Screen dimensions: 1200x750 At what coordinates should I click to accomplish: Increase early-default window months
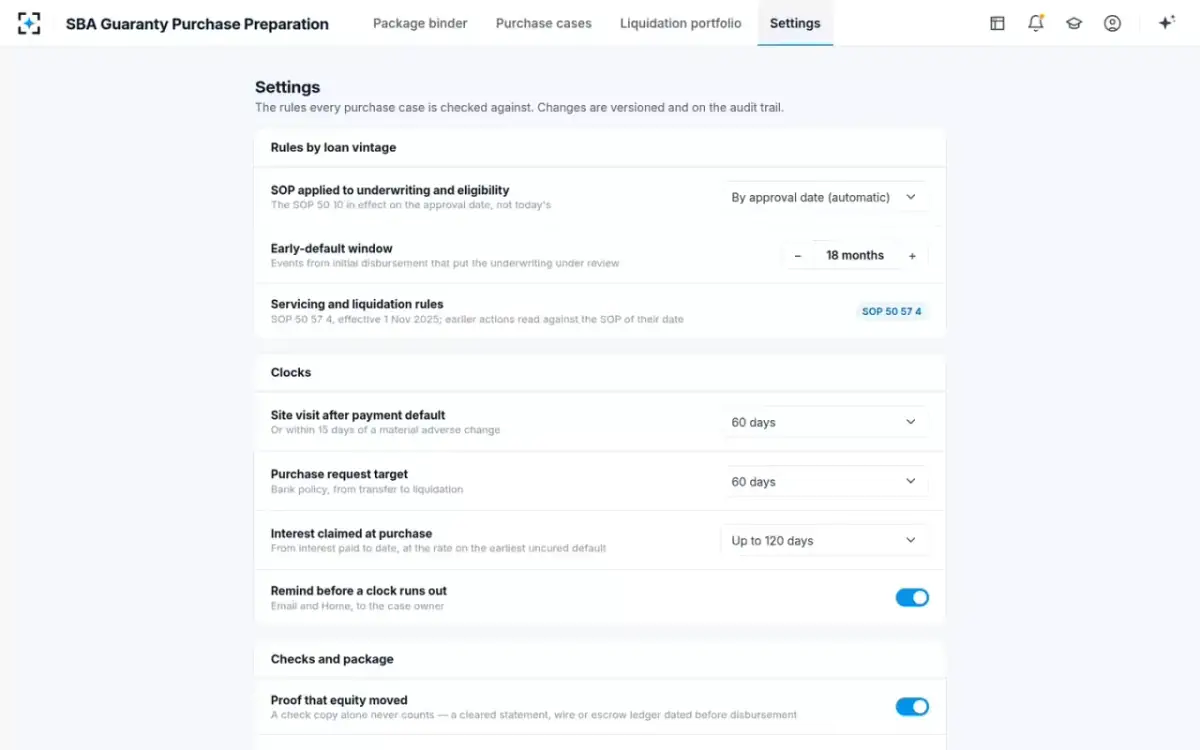coord(912,256)
